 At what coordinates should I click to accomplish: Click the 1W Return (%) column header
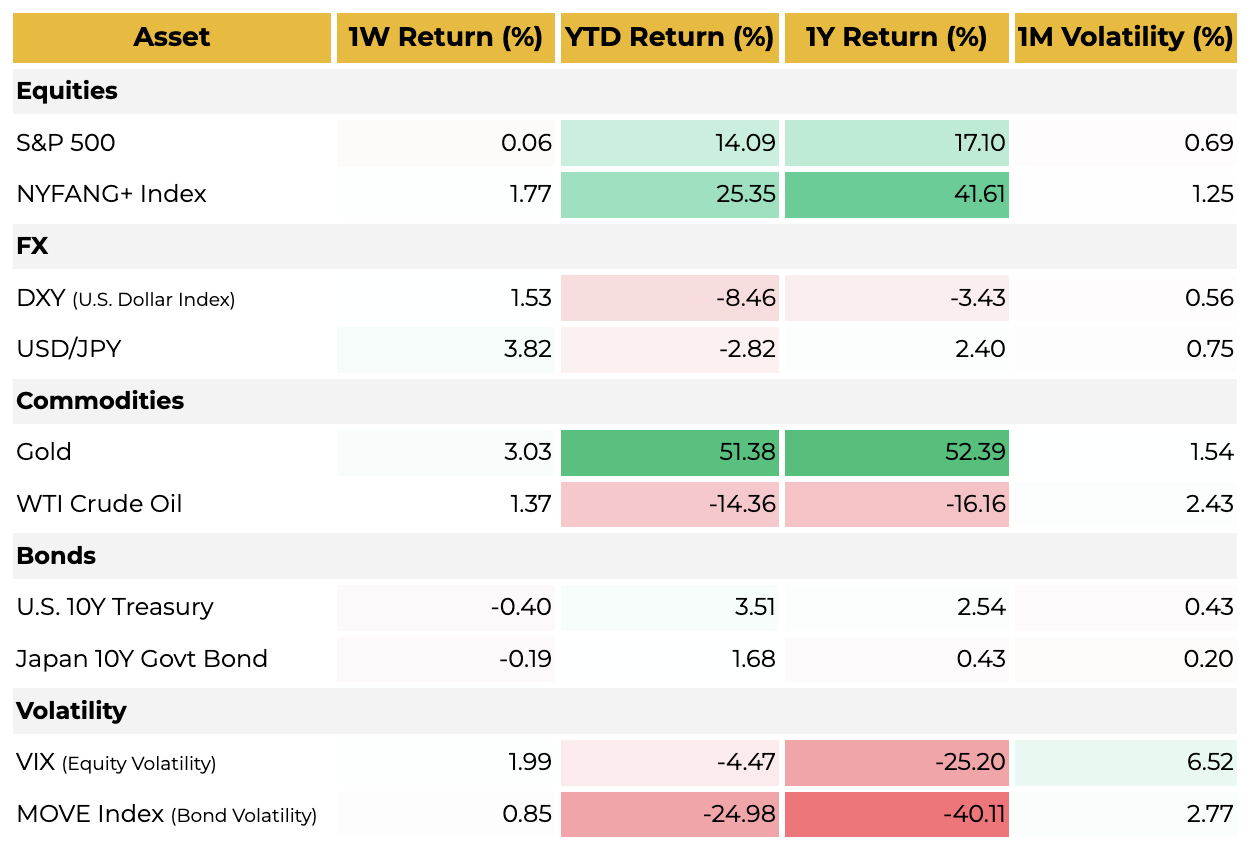(445, 38)
